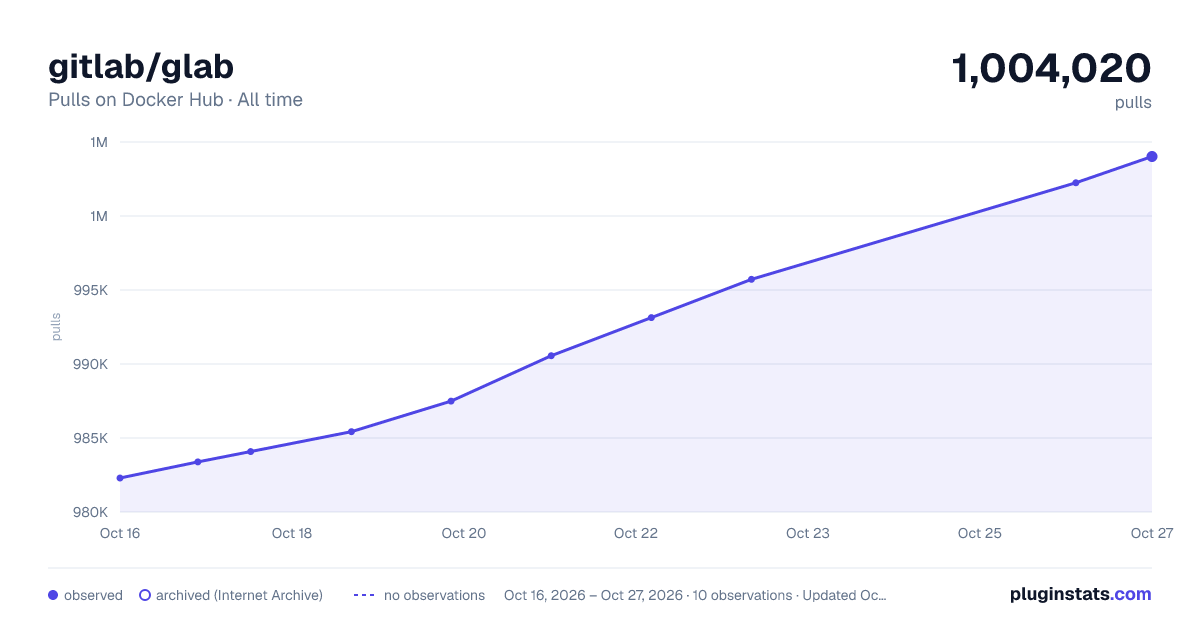Click the Oct 25 x-axis label
The image size is (1200, 630).
[x=980, y=533]
